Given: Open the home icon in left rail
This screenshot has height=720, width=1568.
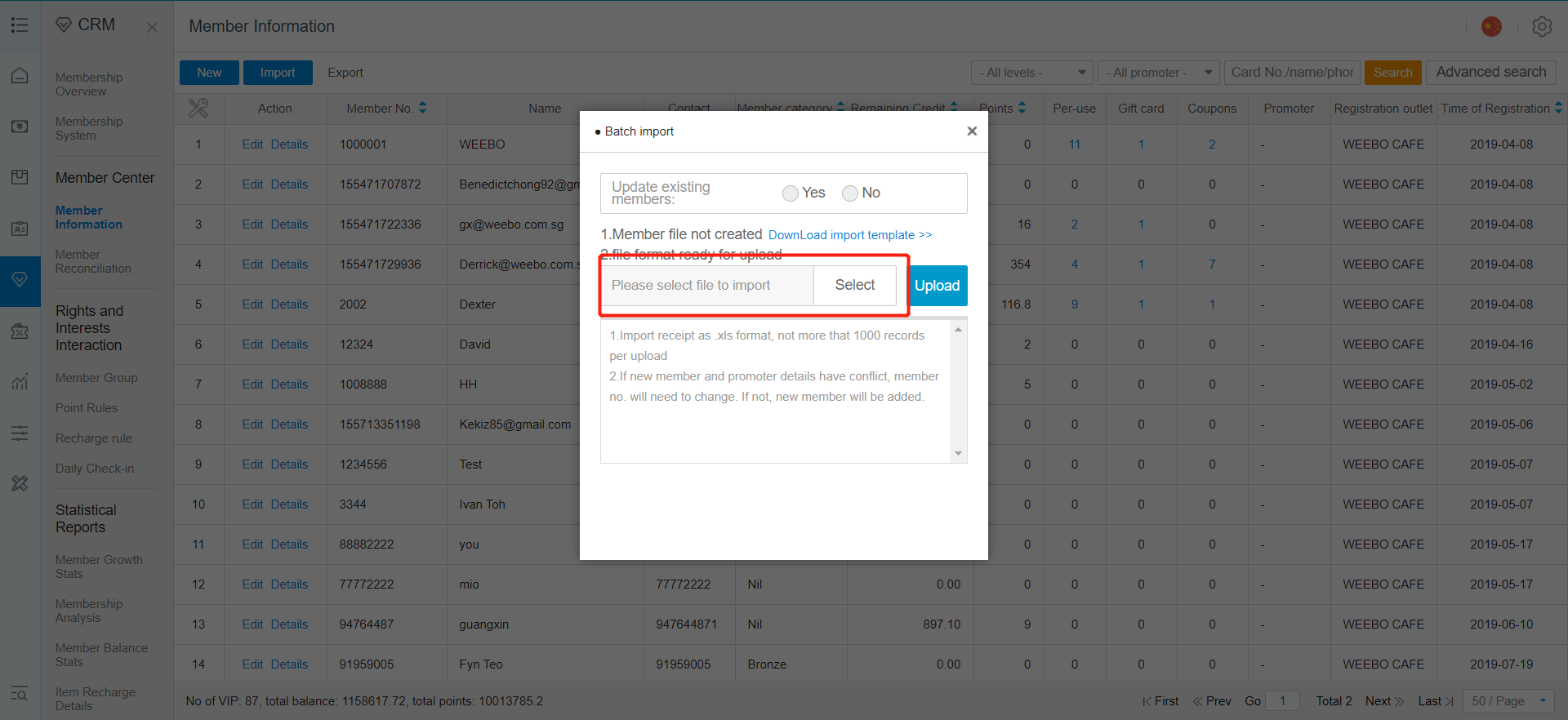Looking at the screenshot, I should [20, 76].
